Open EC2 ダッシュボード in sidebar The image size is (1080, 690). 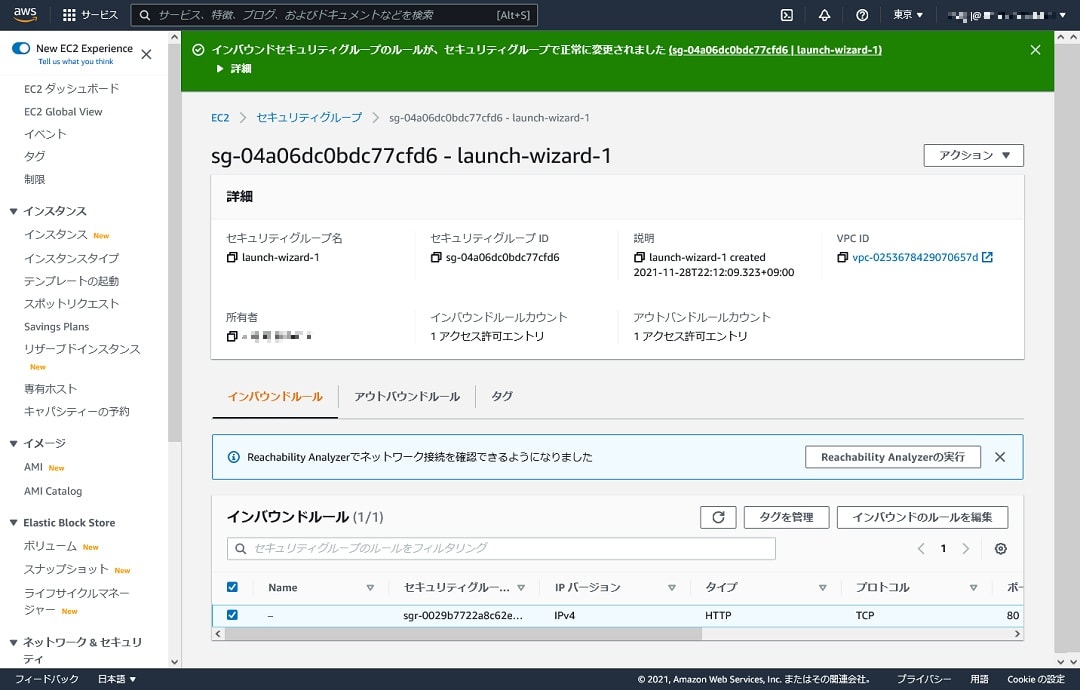72,89
